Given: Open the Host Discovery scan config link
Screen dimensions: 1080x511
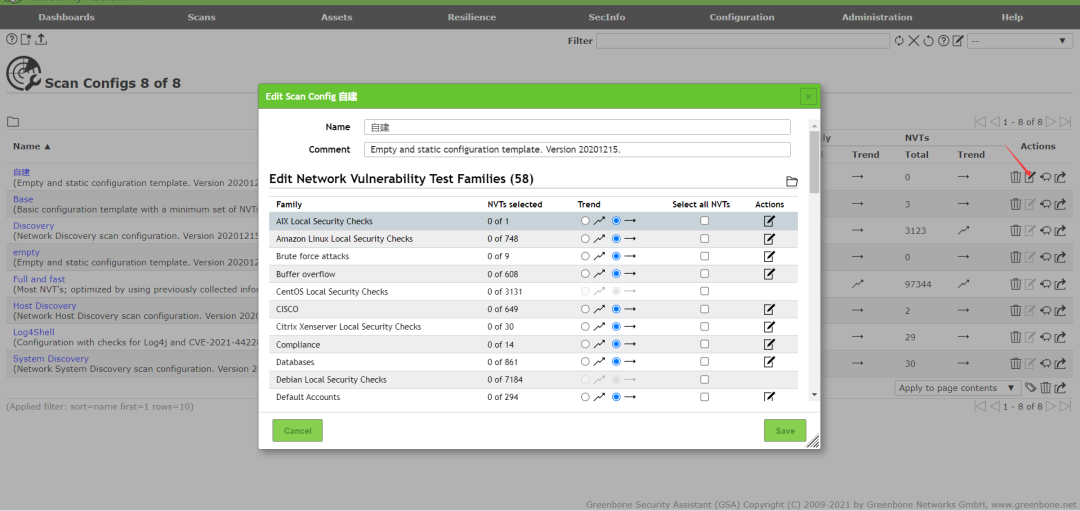Looking at the screenshot, I should pyautogui.click(x=45, y=306).
